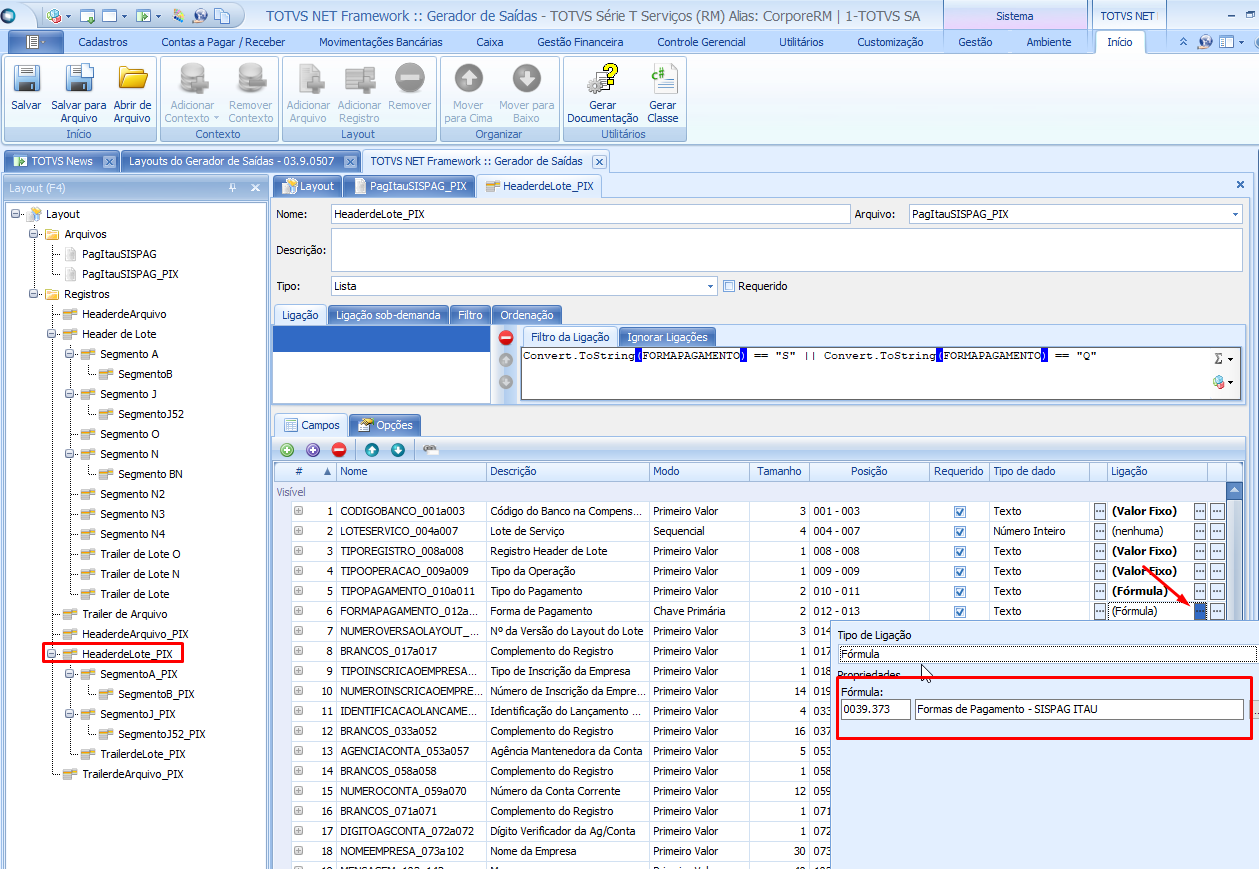Image resolution: width=1259 pixels, height=869 pixels.
Task: Click Gerar Classe icon
Action: tap(662, 79)
